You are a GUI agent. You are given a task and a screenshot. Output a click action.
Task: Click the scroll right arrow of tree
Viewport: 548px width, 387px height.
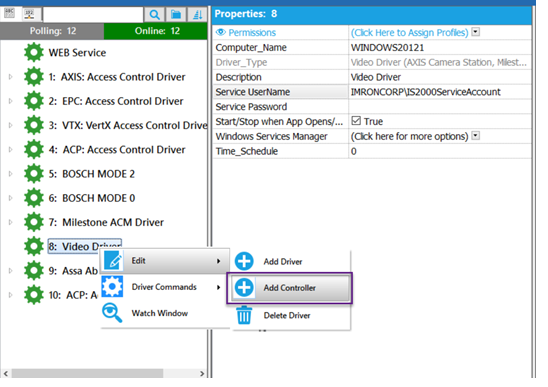coord(202,373)
